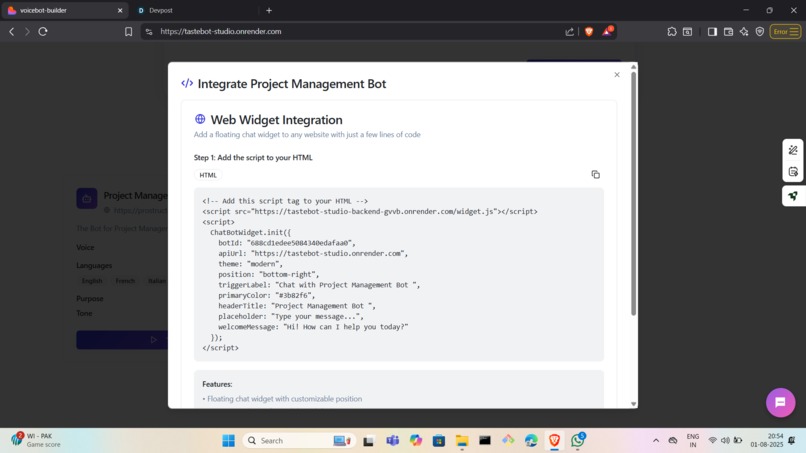Click the Web Widget Integration globe icon

(200, 119)
